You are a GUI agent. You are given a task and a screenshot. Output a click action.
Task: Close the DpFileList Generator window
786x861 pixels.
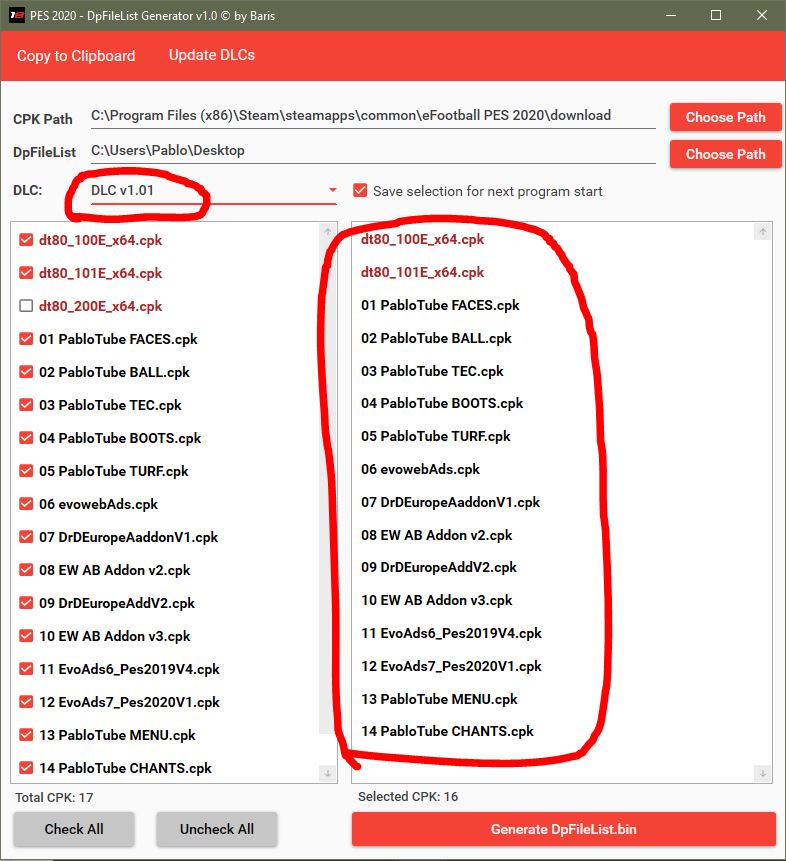(762, 15)
